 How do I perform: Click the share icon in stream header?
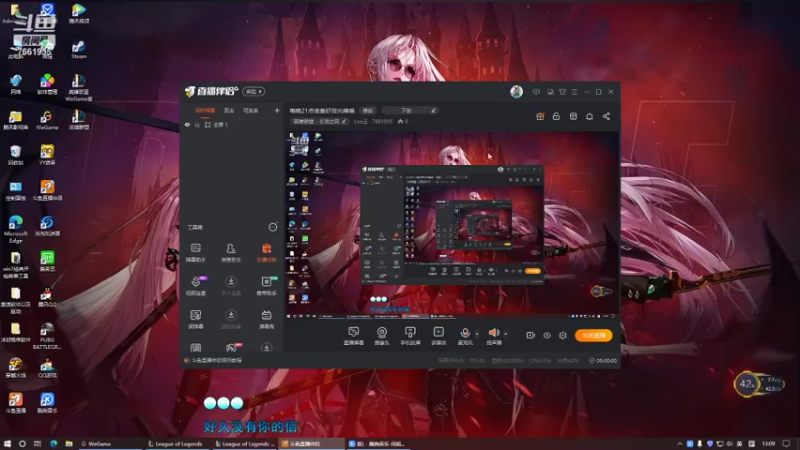606,116
